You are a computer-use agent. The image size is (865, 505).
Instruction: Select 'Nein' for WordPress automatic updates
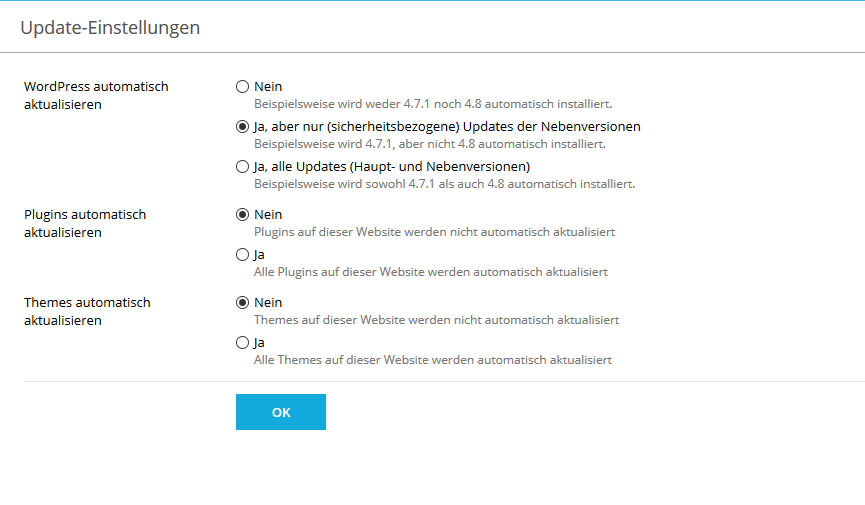pyautogui.click(x=242, y=87)
